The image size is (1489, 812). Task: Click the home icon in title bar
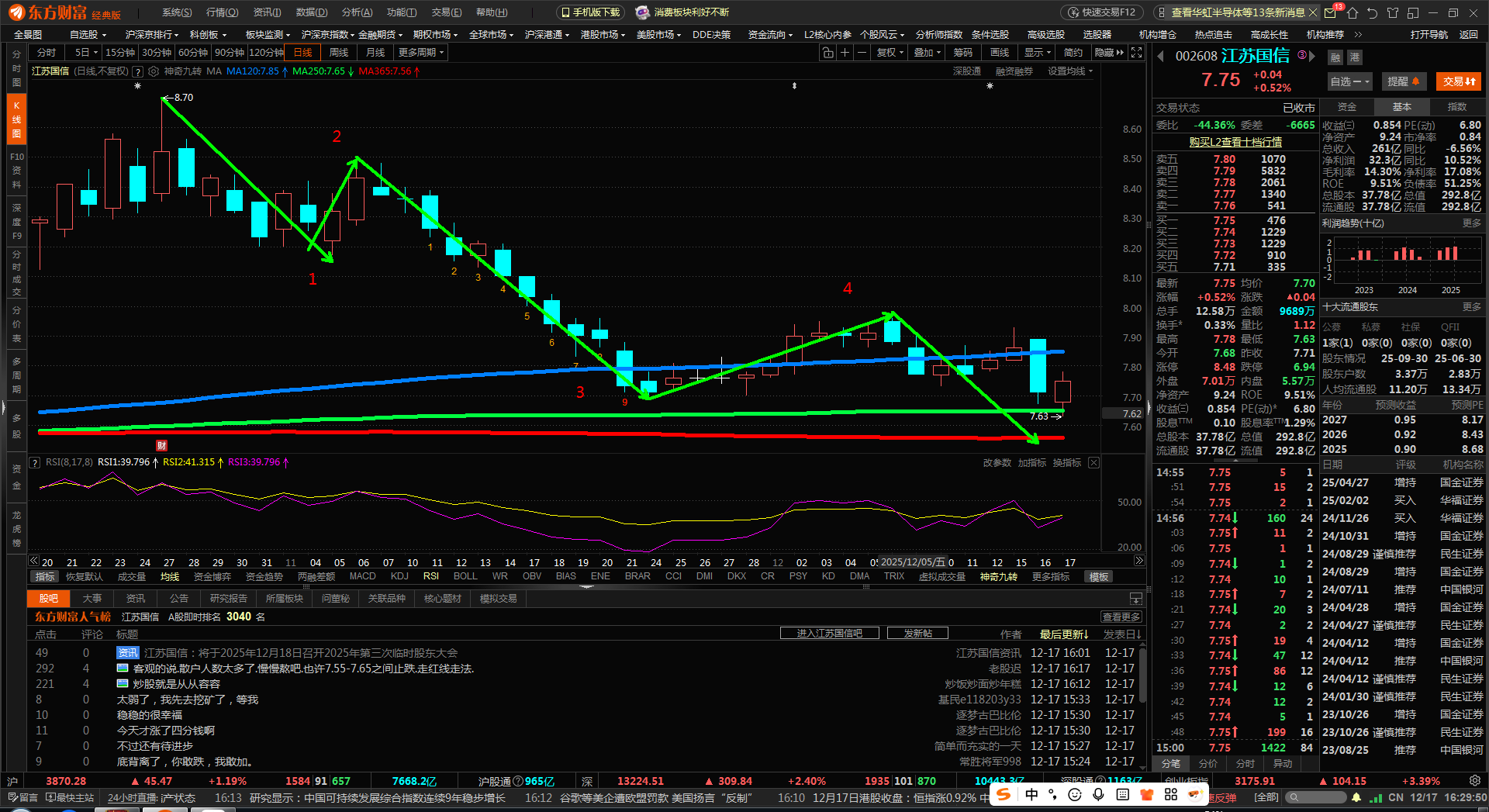tap(1353, 13)
